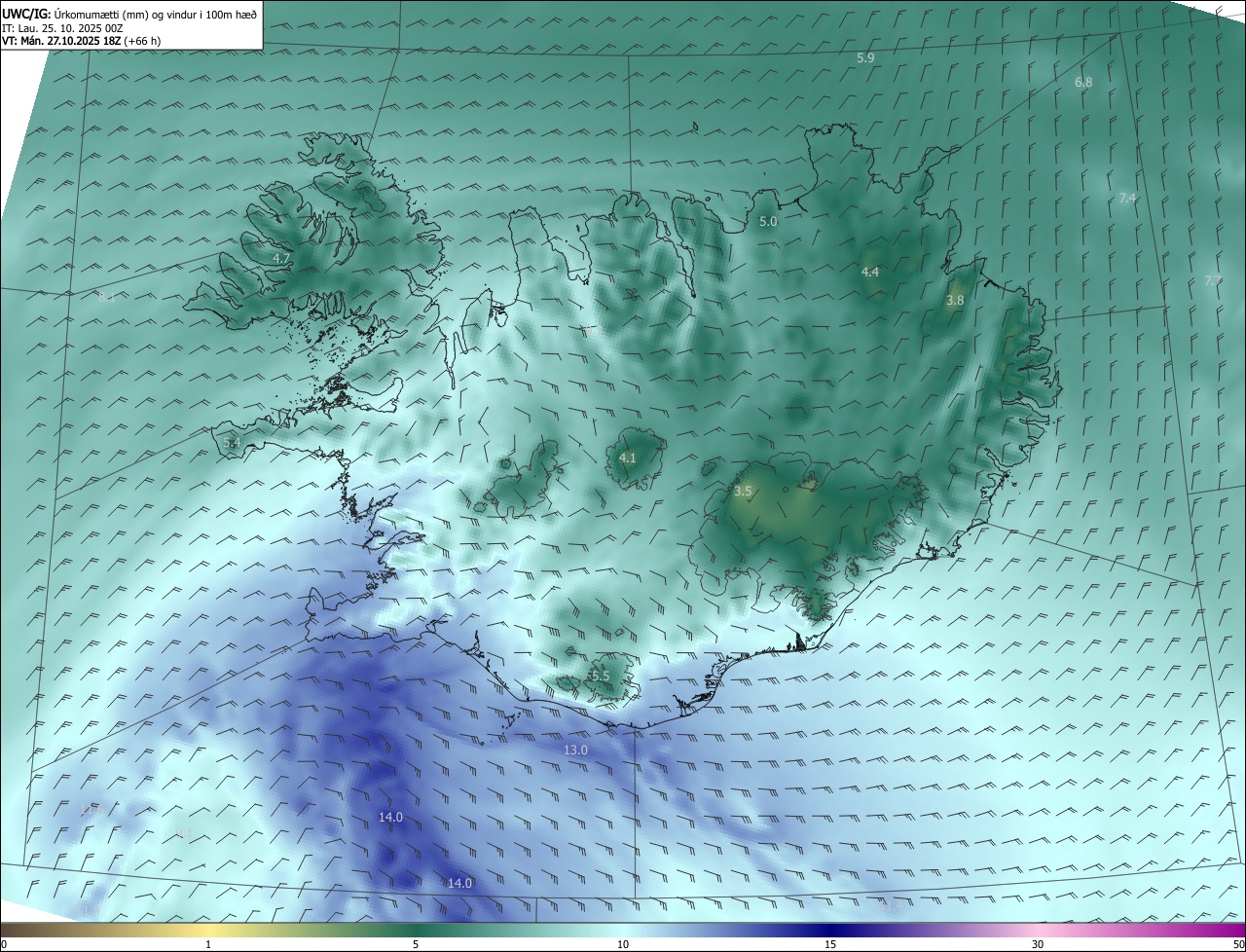Click the "0" tick on the color scale
The width and height of the screenshot is (1246, 952).
coord(4,944)
